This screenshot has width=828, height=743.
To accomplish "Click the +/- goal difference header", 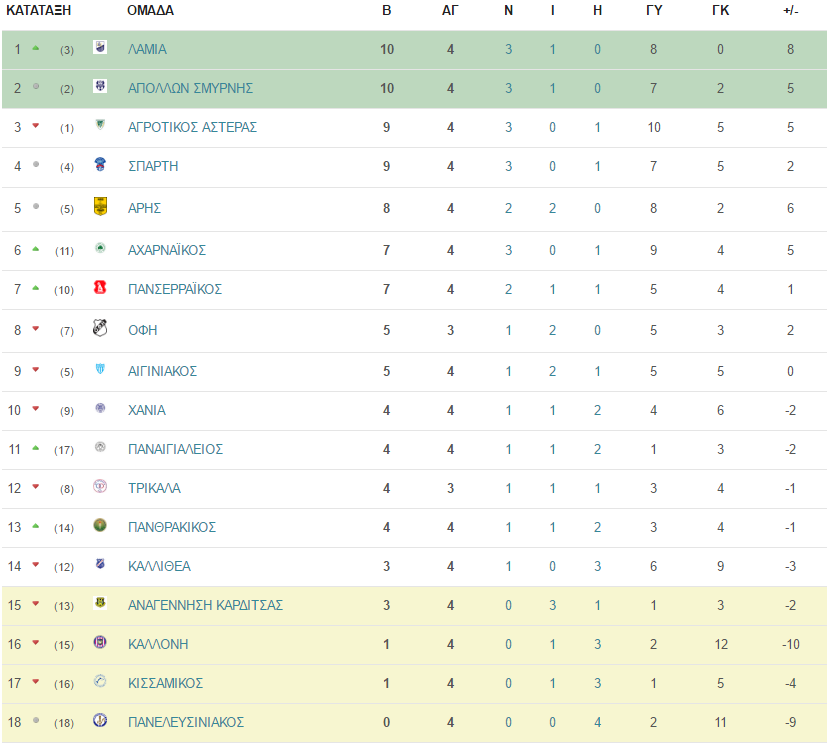I will (791, 11).
